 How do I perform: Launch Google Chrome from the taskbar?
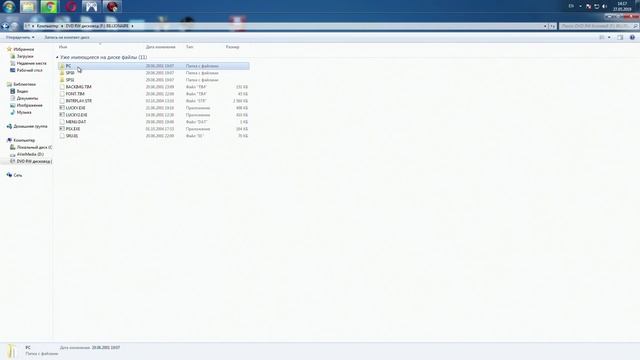tap(49, 7)
